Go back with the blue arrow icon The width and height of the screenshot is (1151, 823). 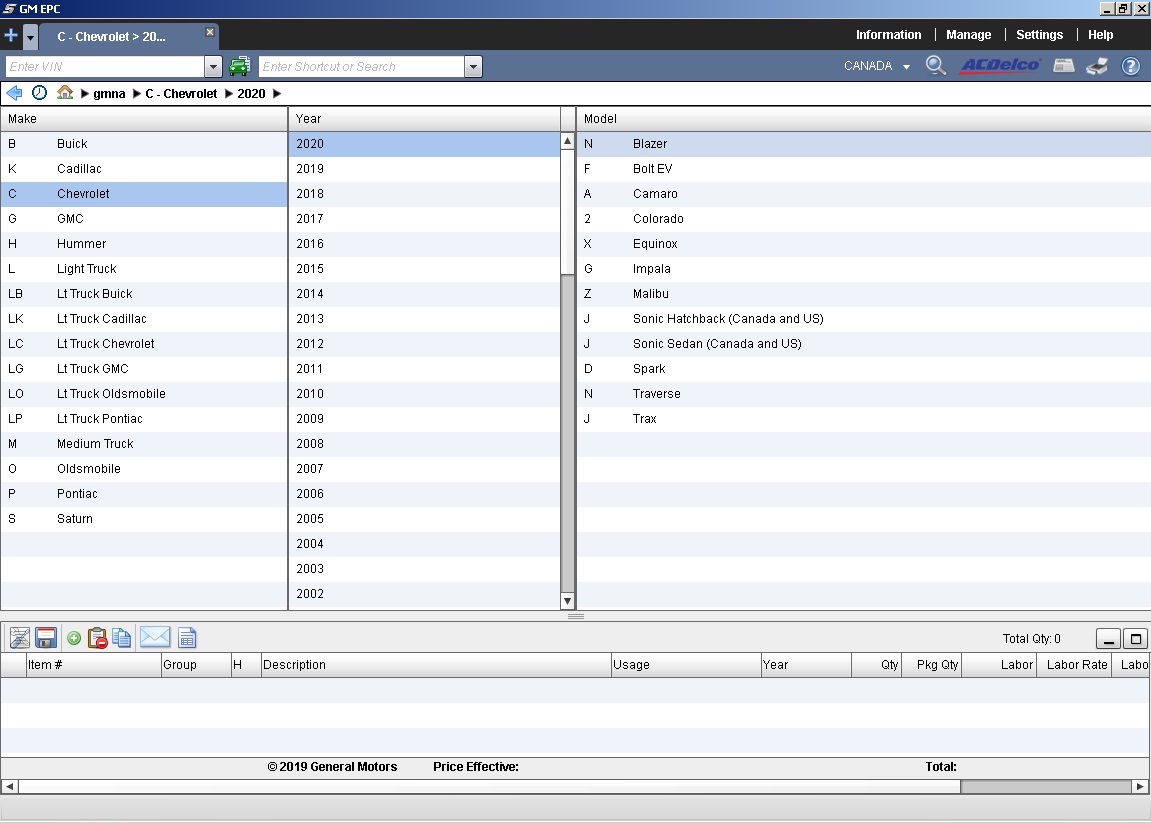14,93
